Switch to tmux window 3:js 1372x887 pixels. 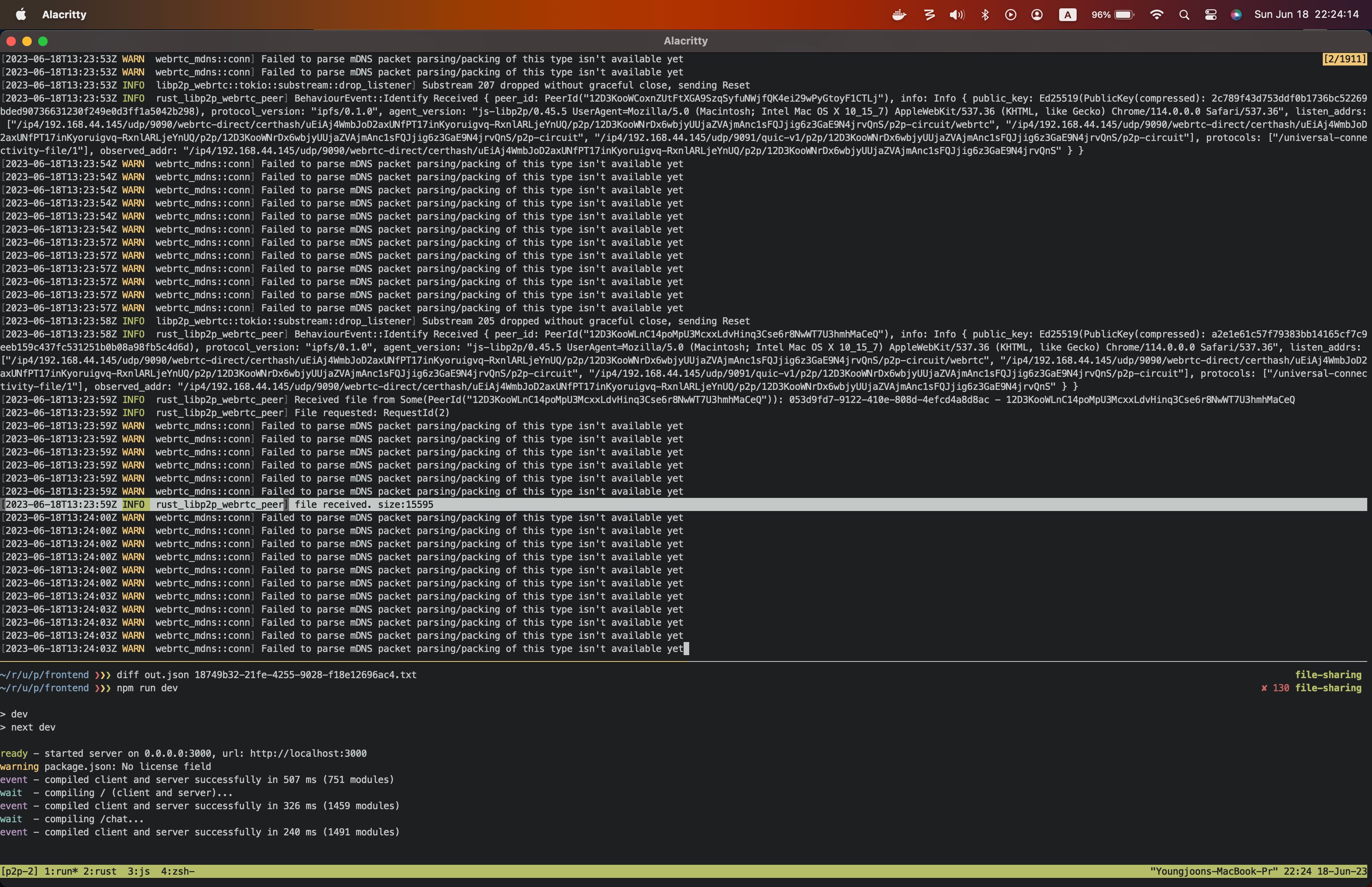tap(139, 871)
